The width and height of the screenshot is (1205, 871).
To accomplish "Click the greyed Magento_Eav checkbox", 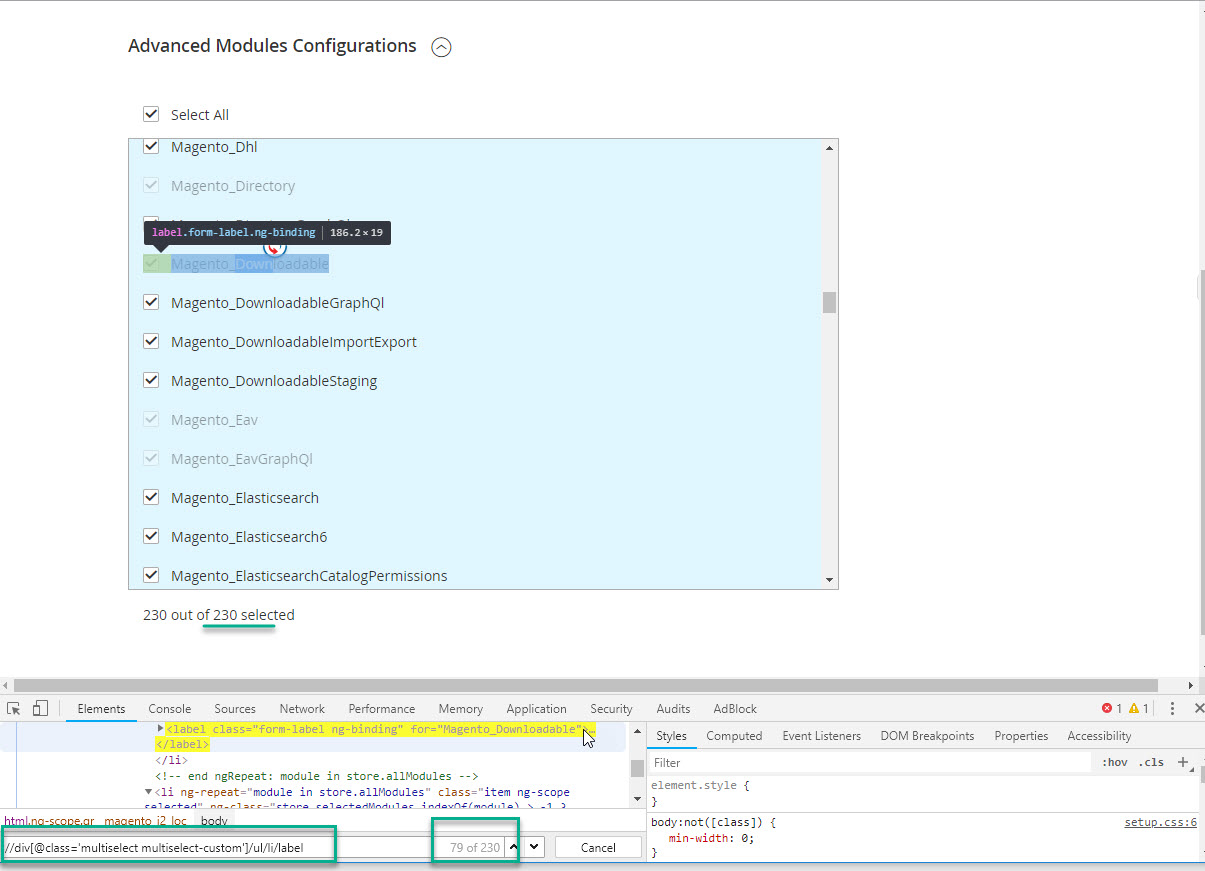I will pos(151,419).
